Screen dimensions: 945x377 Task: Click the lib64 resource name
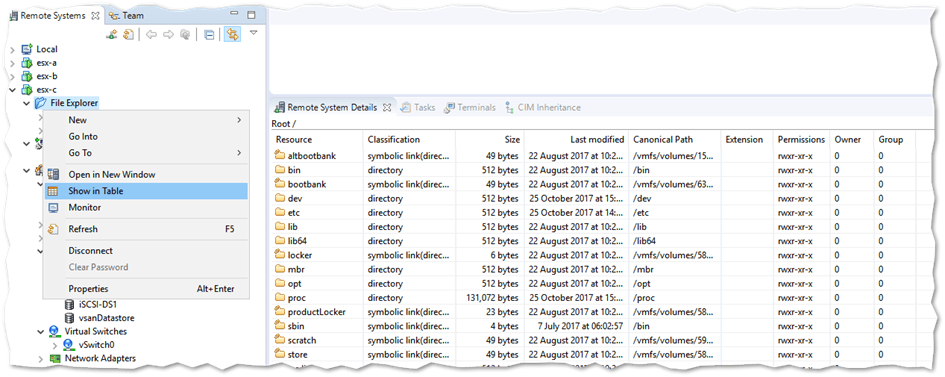(x=298, y=241)
